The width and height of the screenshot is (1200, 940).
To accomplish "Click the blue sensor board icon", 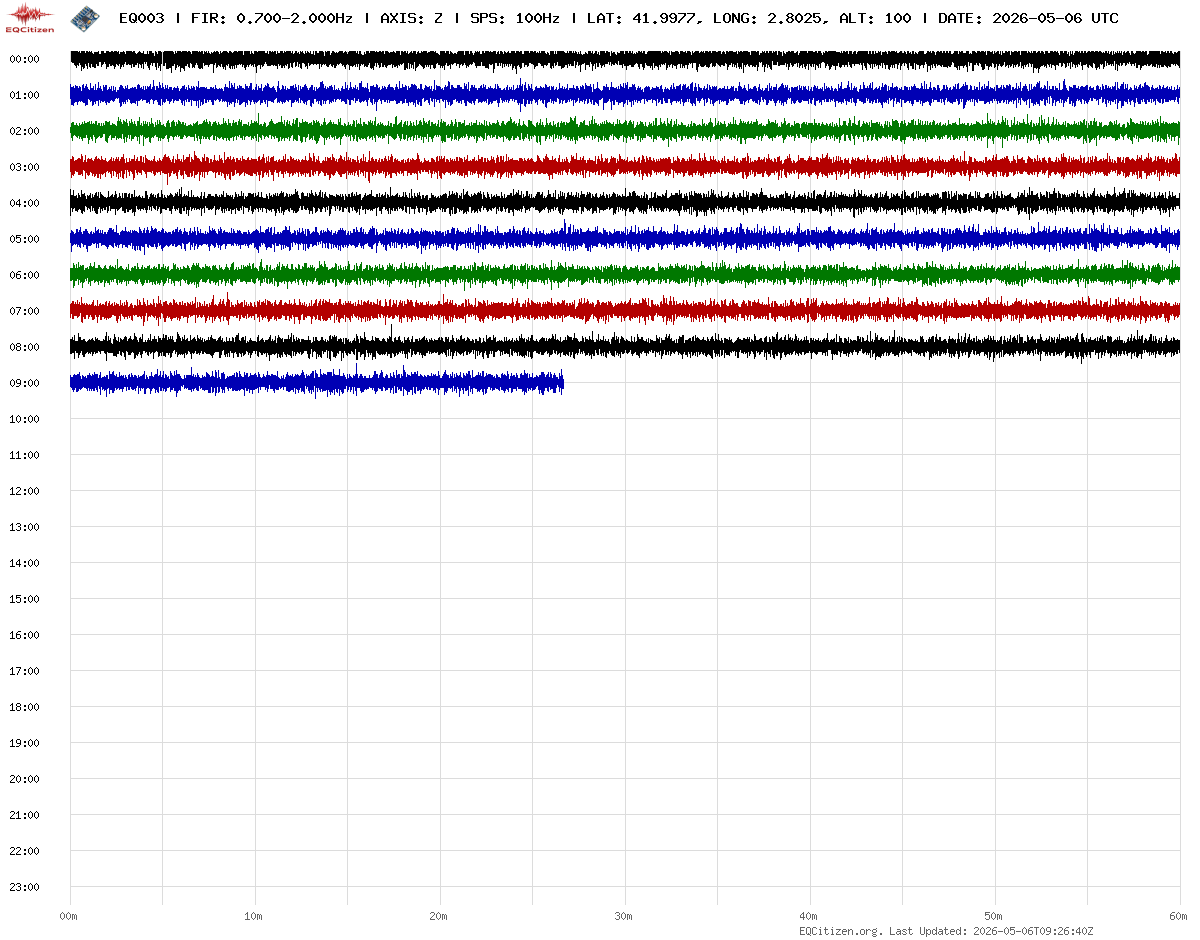I will (86, 18).
